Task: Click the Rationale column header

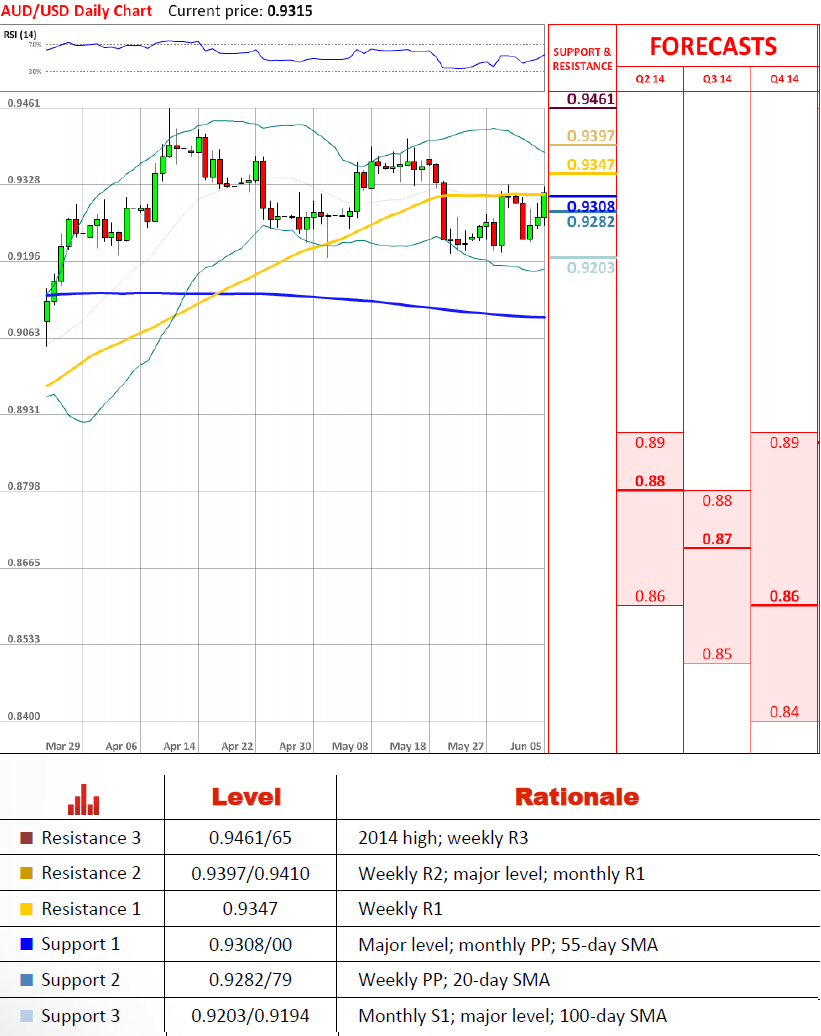Action: coord(577,797)
